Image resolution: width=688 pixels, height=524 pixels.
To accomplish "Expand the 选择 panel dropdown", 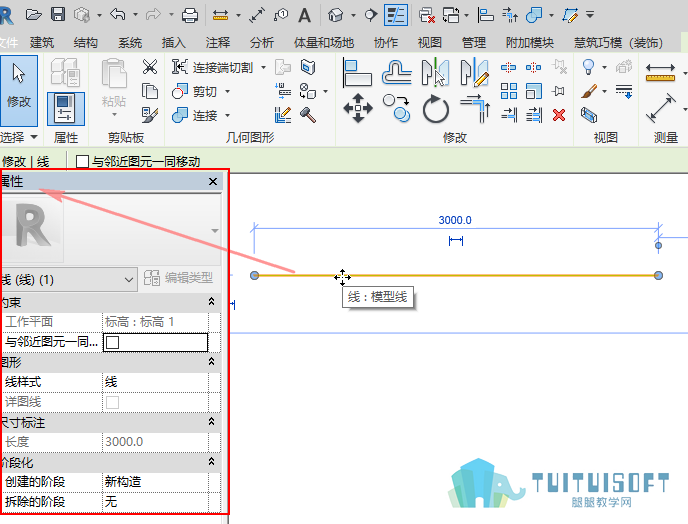I will pos(34,137).
